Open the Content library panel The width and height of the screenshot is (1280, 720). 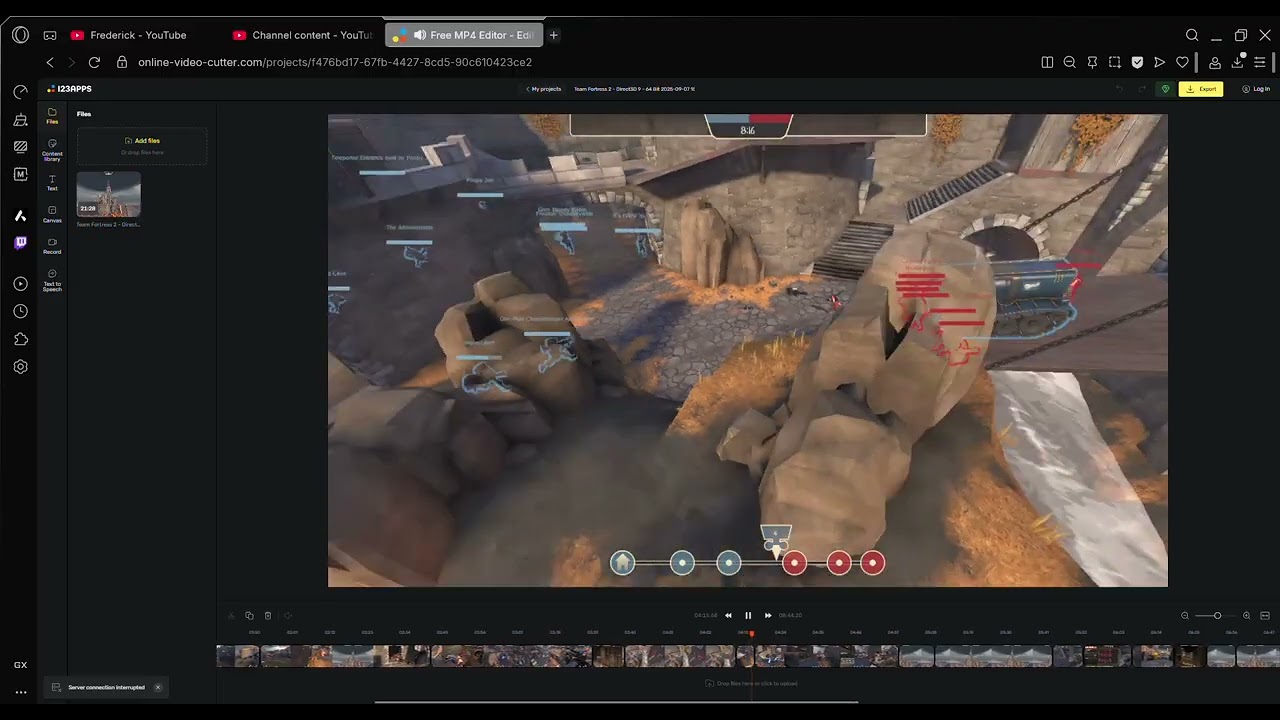pyautogui.click(x=52, y=150)
